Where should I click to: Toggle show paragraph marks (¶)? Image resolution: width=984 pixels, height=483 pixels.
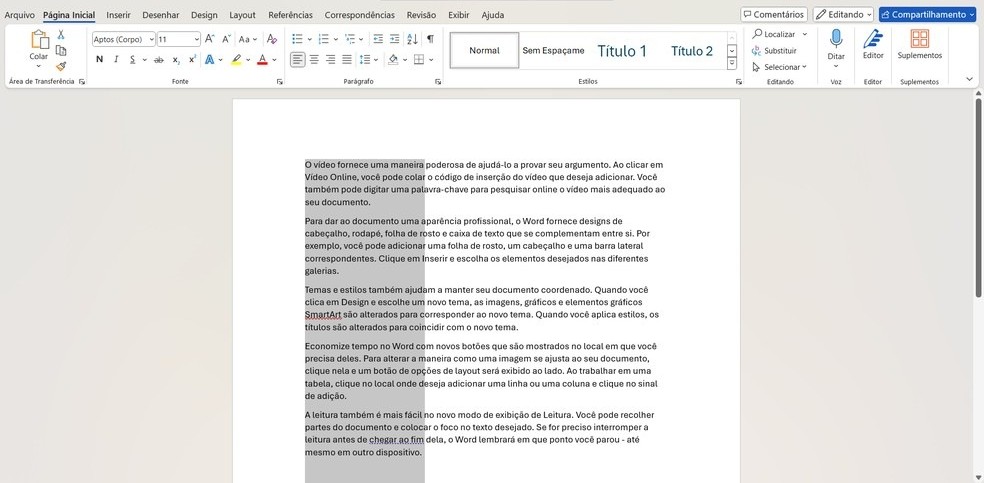pyautogui.click(x=430, y=39)
